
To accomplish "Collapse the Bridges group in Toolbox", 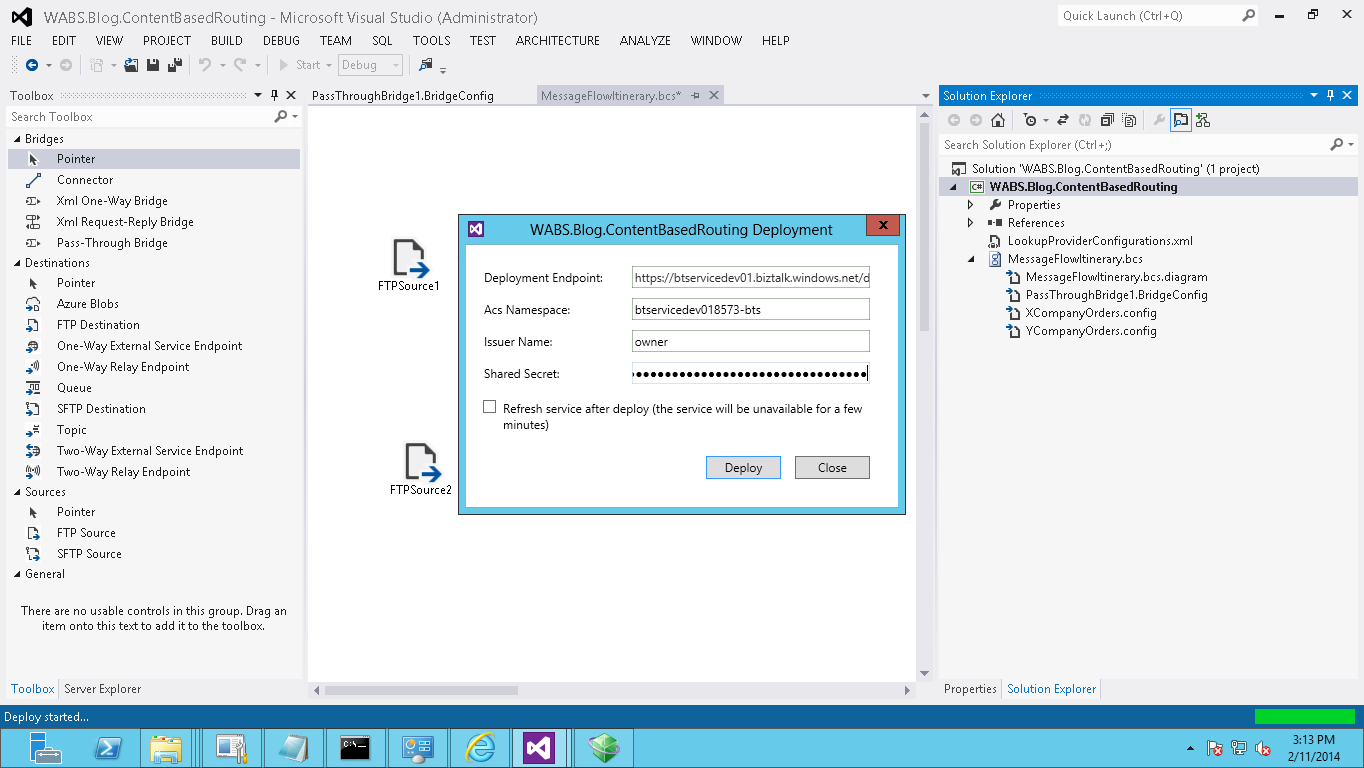I will (x=17, y=139).
